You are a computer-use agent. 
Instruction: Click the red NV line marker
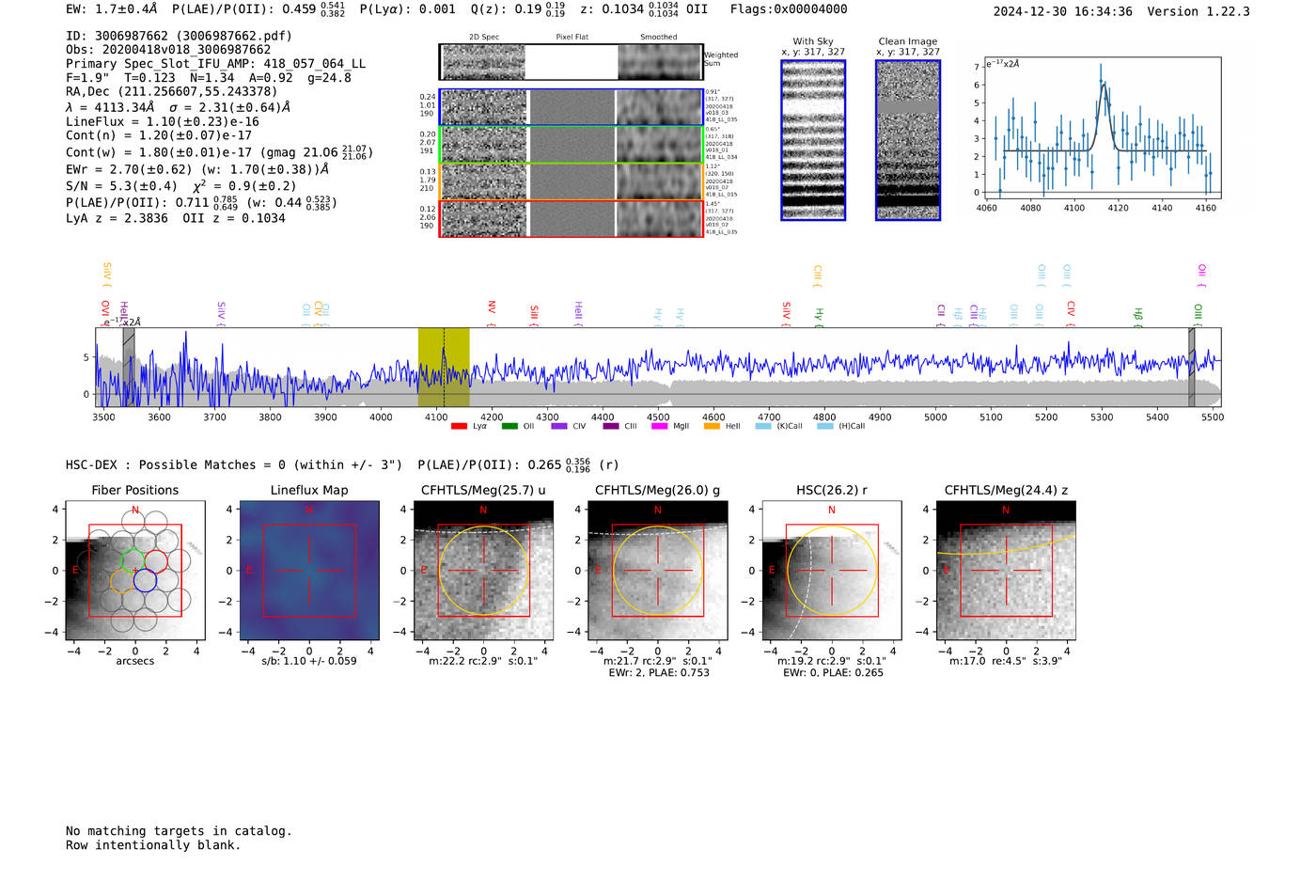492,314
